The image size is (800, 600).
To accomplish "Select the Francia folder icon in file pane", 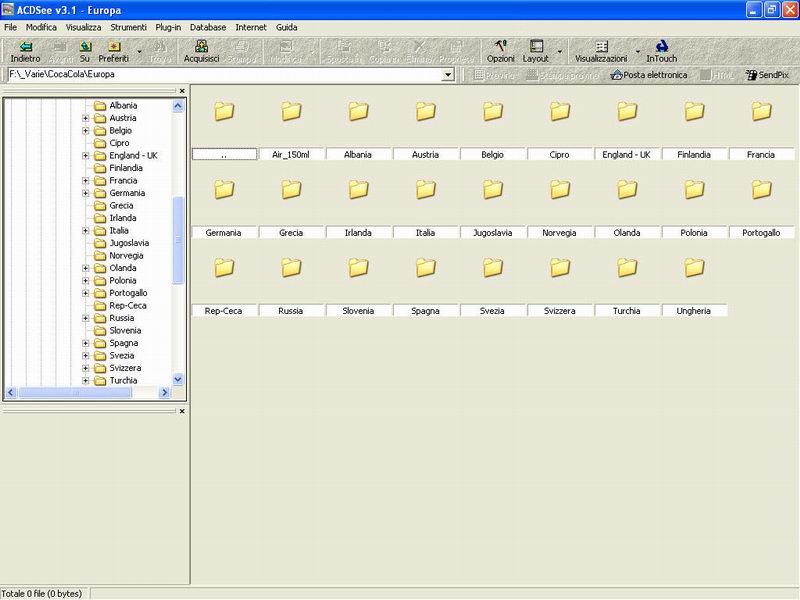I will pos(761,111).
